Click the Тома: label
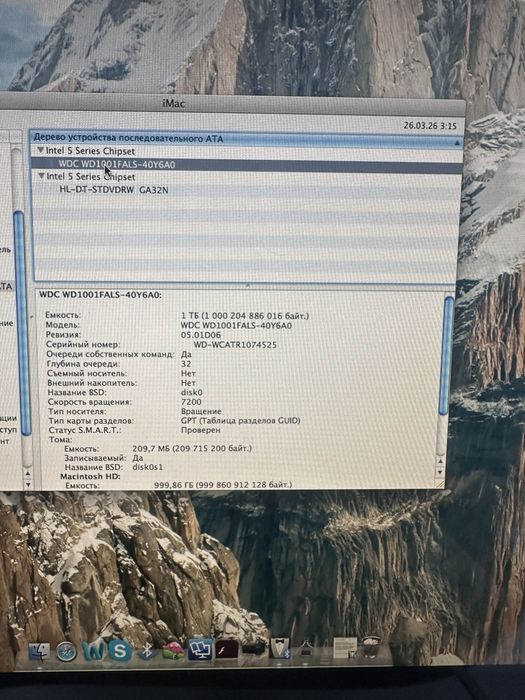 (60, 440)
